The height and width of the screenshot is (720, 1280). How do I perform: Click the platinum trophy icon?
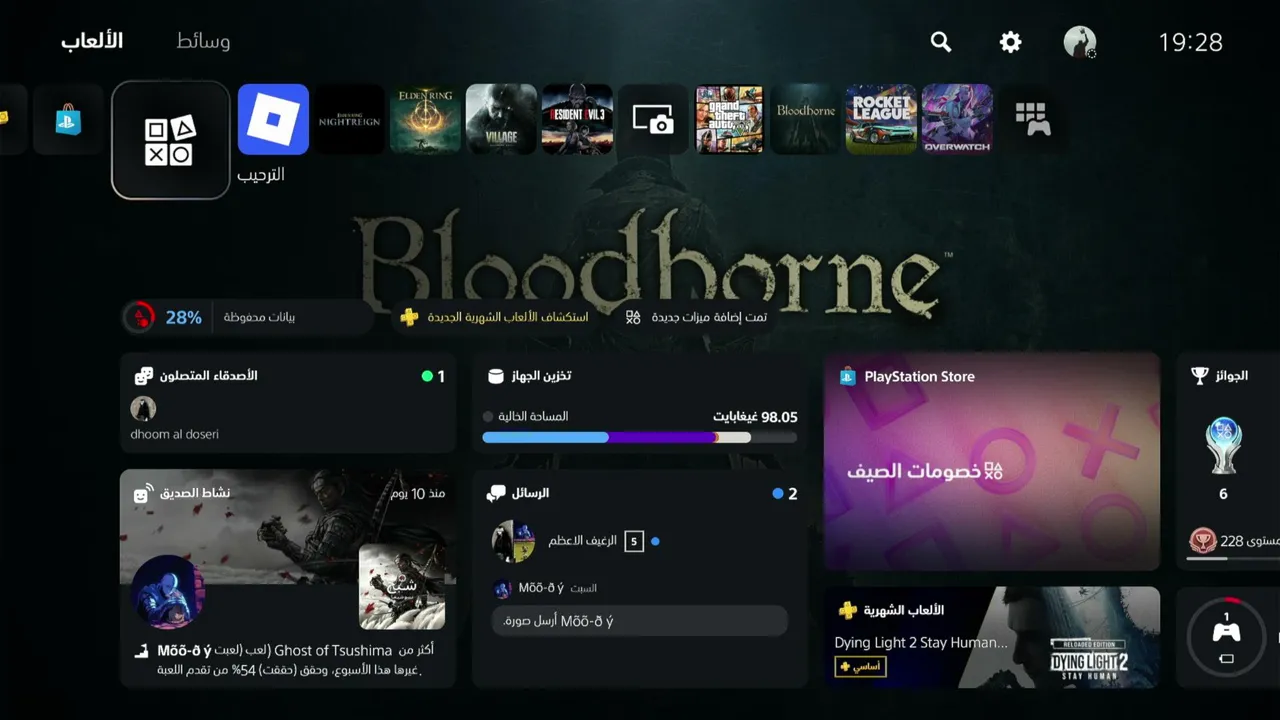click(1223, 446)
